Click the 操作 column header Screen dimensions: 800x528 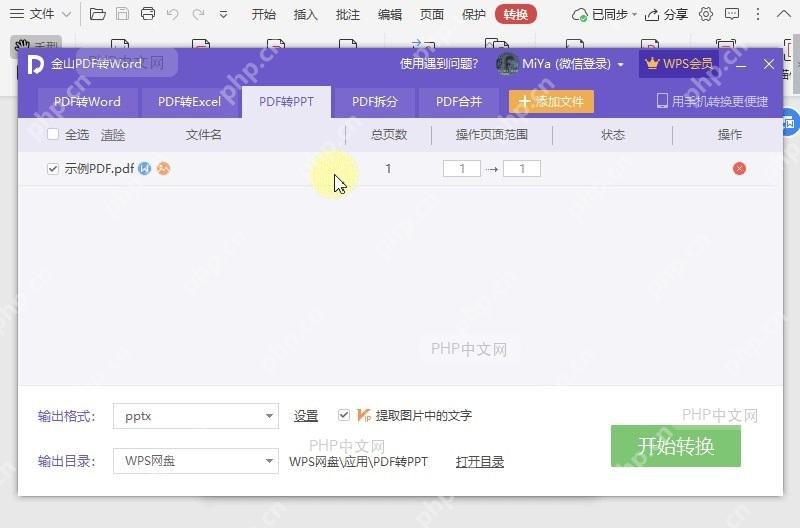coord(730,135)
